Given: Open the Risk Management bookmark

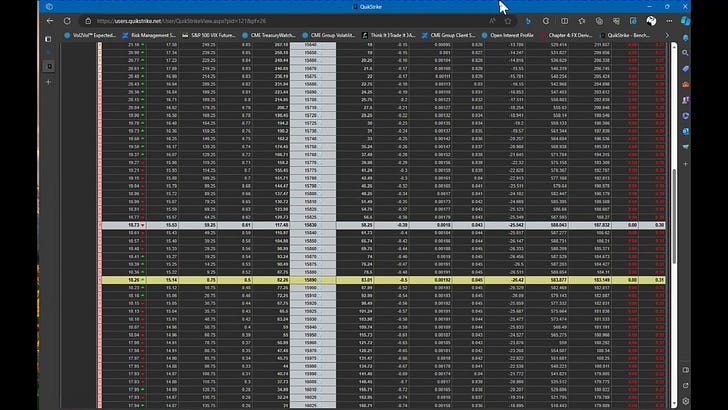Looking at the screenshot, I should pos(149,35).
